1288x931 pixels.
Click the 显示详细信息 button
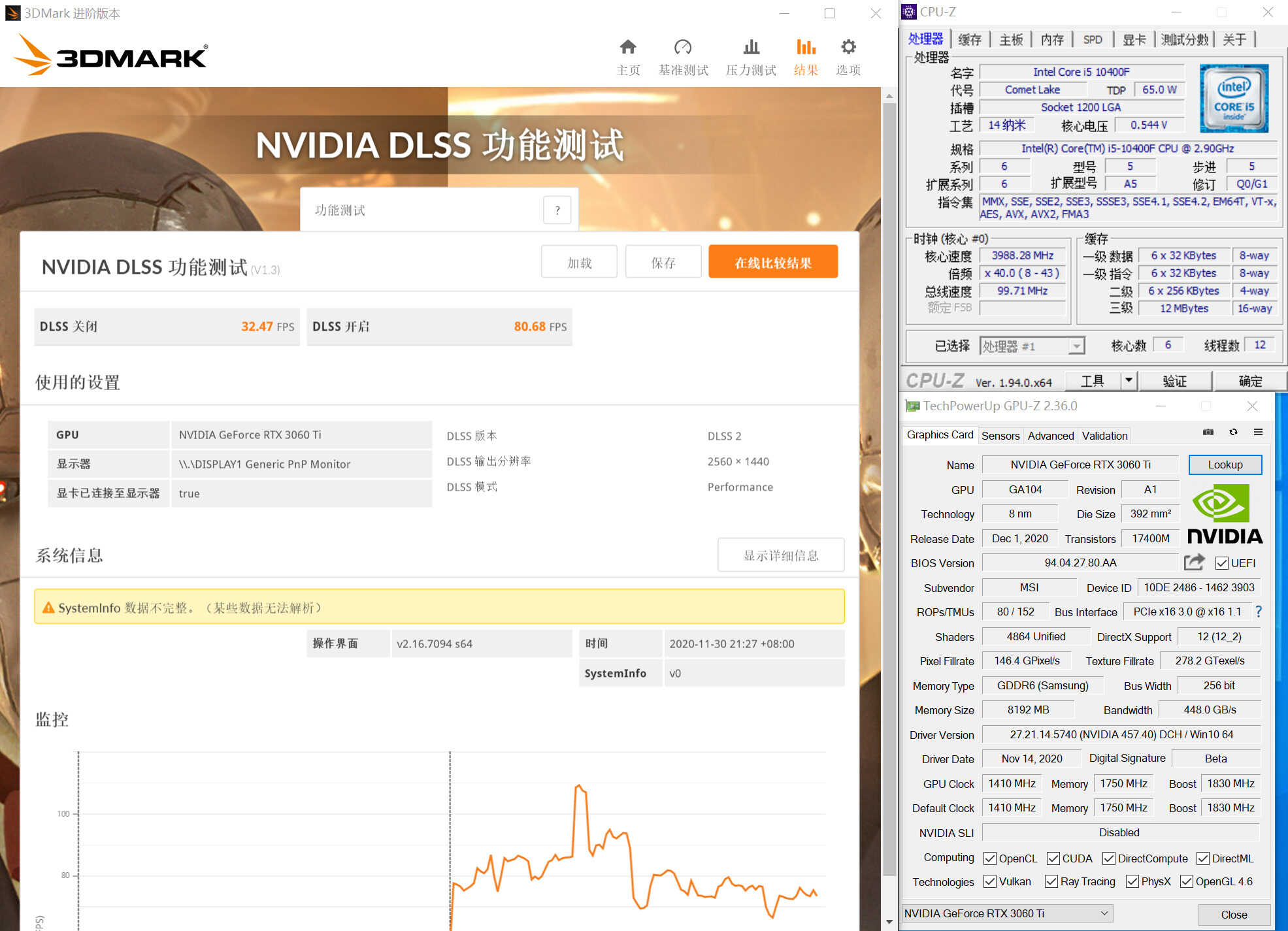pos(781,555)
